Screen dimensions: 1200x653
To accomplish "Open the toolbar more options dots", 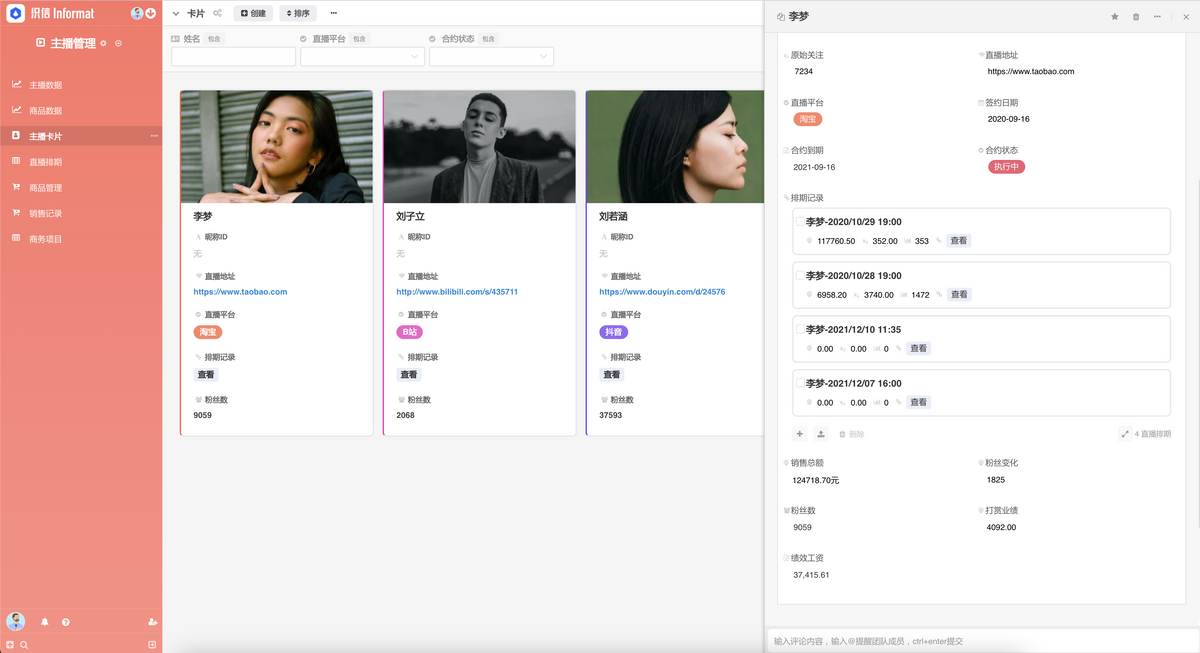I will tap(333, 14).
